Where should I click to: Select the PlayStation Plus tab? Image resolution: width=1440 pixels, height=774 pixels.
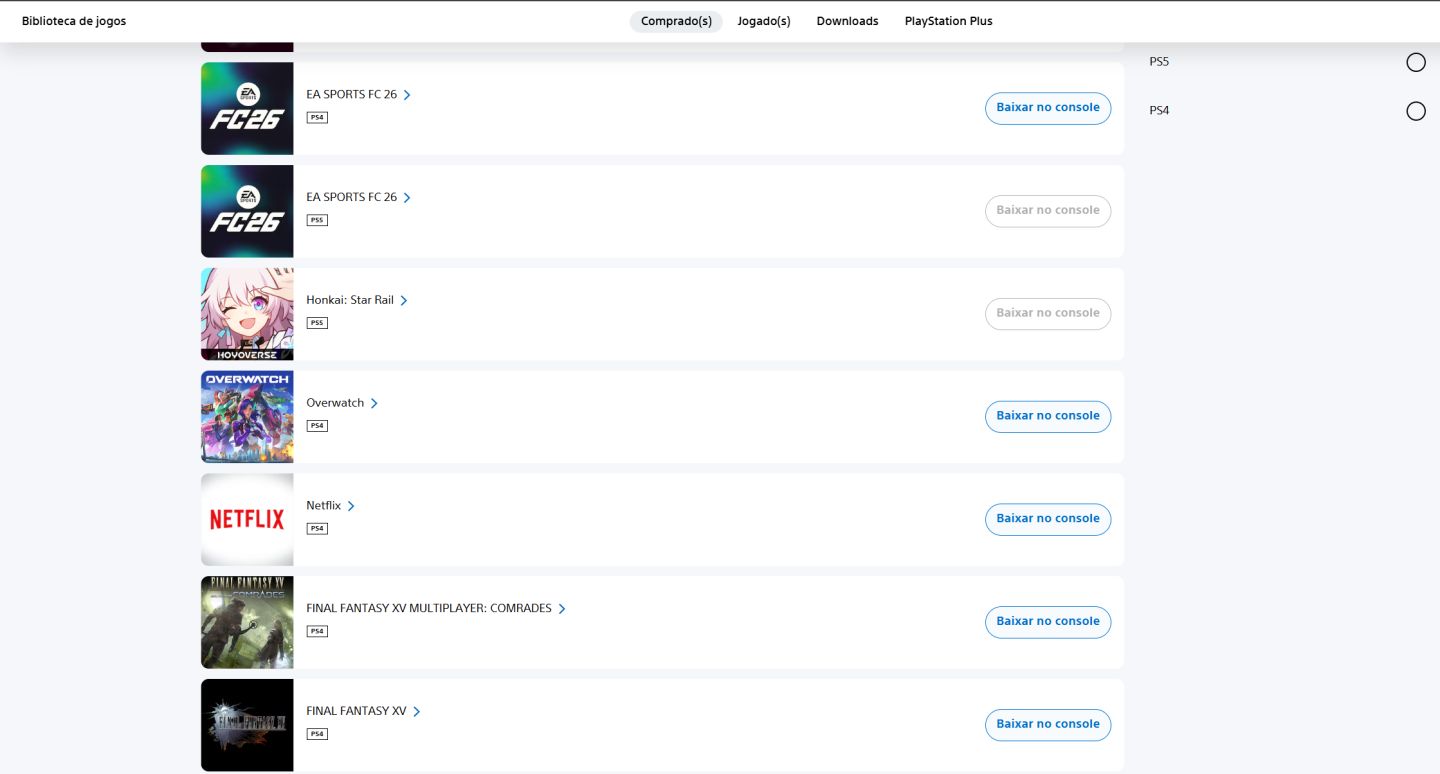pos(948,21)
